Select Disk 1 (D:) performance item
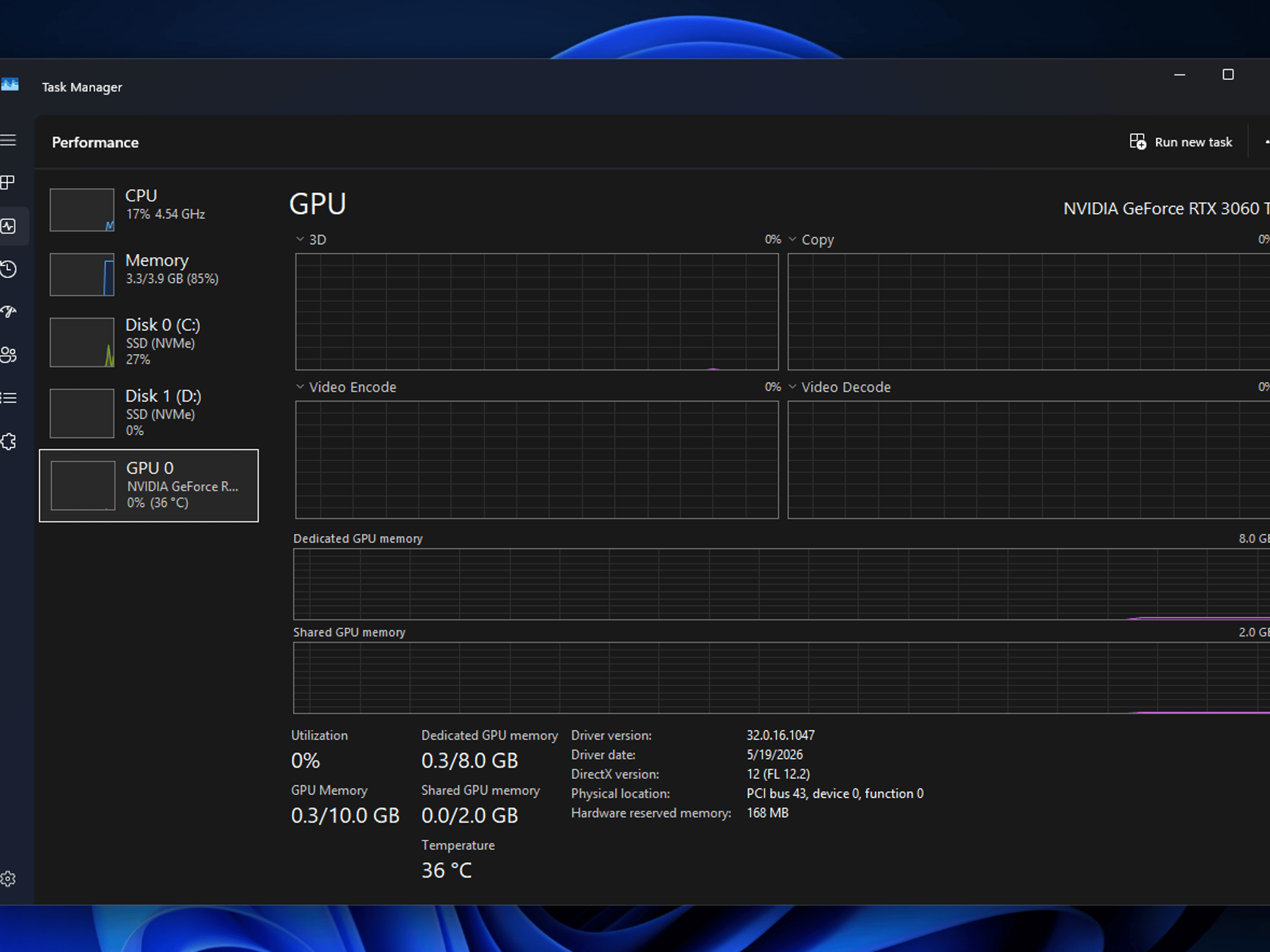Image resolution: width=1270 pixels, height=952 pixels. [149, 413]
